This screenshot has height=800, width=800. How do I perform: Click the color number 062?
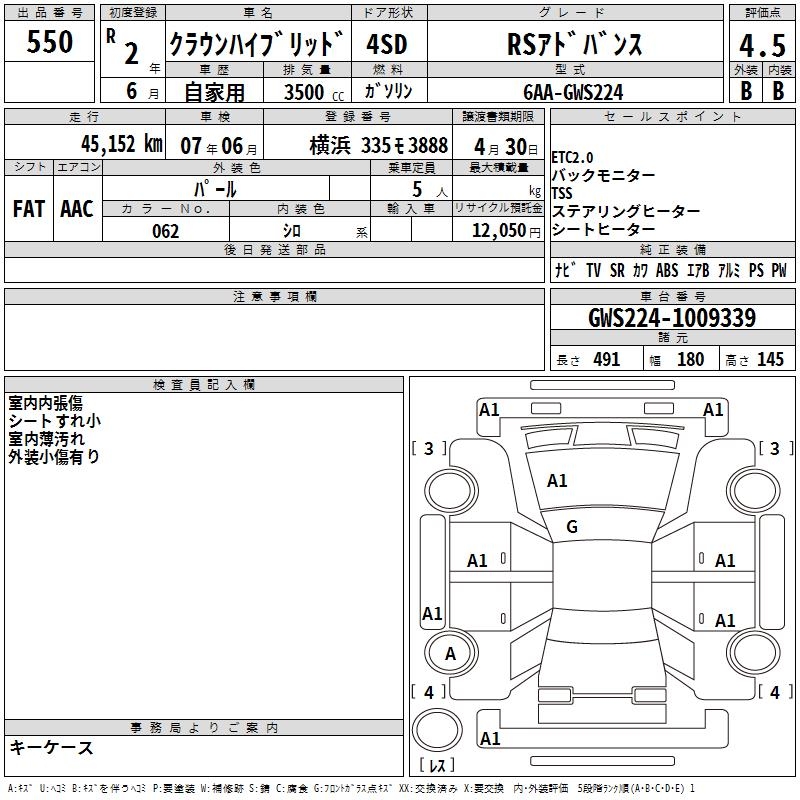tap(165, 231)
